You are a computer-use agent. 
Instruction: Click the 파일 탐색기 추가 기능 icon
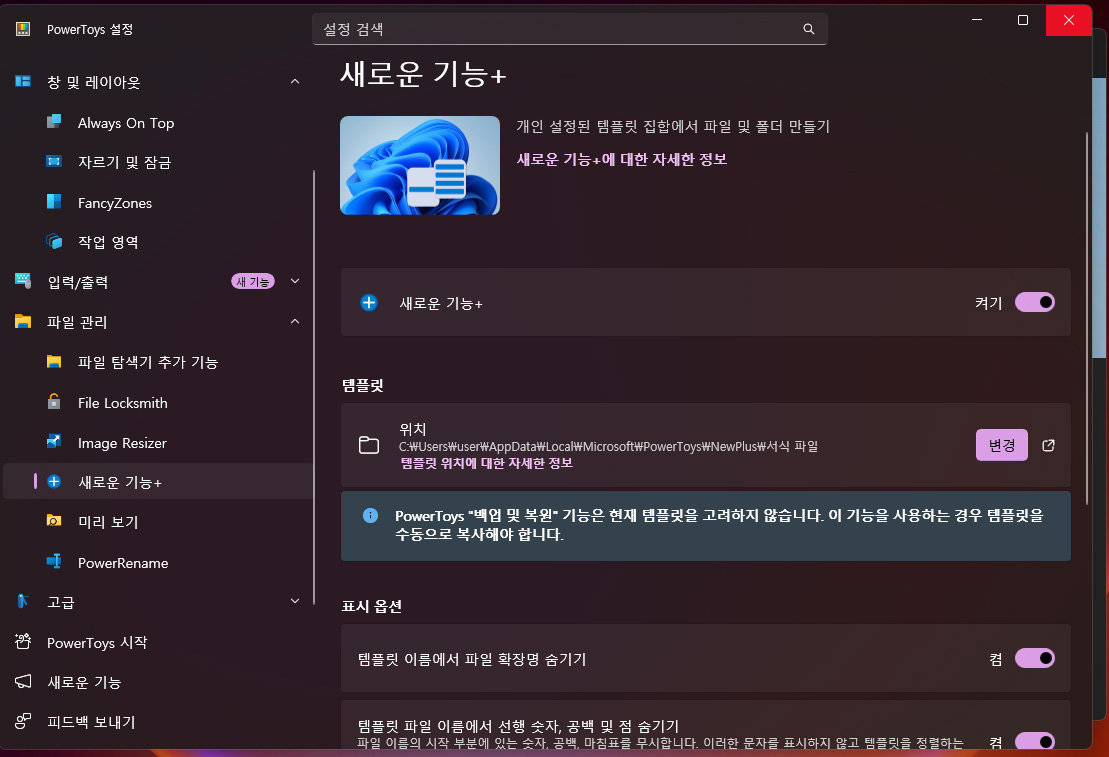coord(54,362)
